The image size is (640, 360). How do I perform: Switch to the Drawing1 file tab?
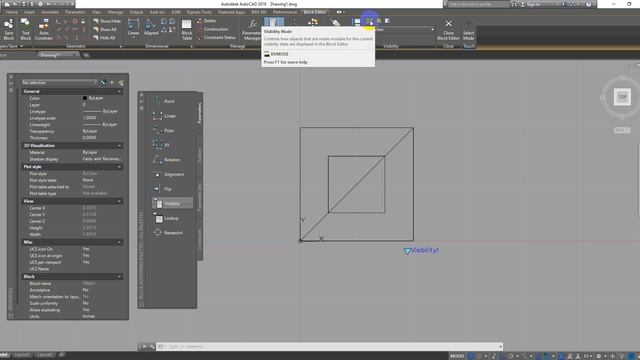50,55
